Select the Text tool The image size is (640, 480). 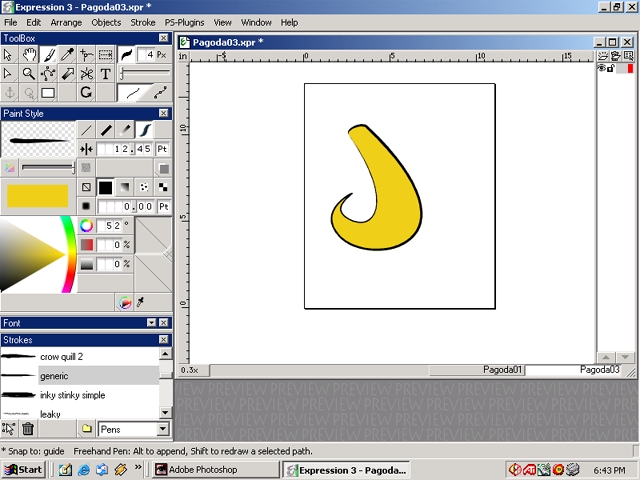tap(105, 73)
